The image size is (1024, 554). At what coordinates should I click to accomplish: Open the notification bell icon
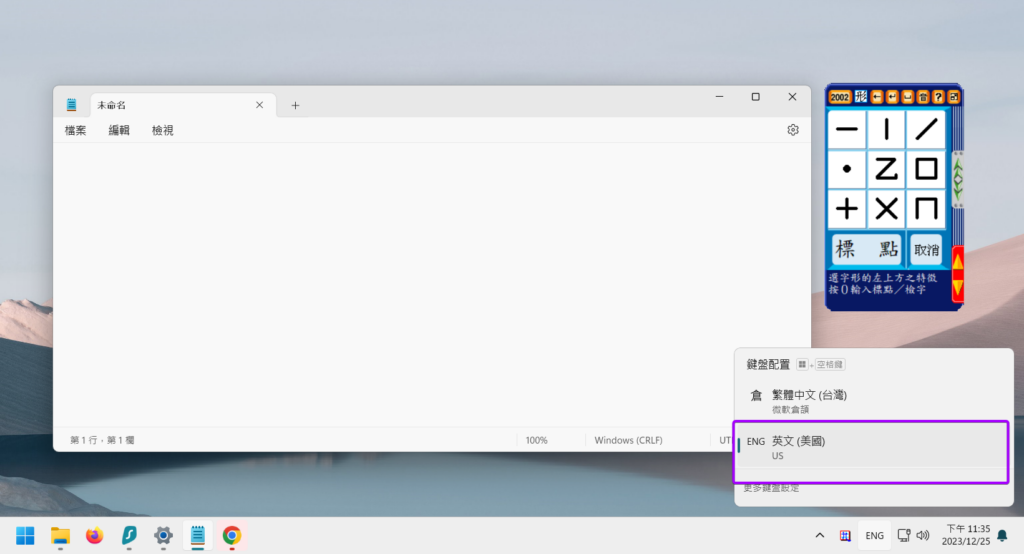point(1002,536)
